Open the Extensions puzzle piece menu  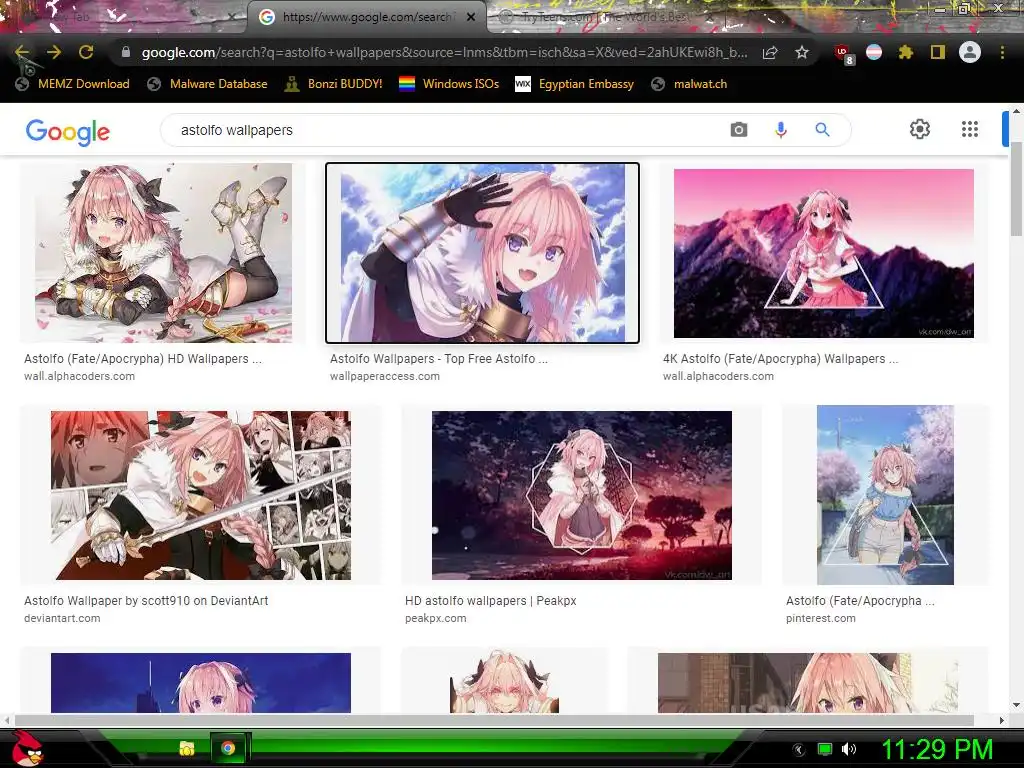coord(905,52)
